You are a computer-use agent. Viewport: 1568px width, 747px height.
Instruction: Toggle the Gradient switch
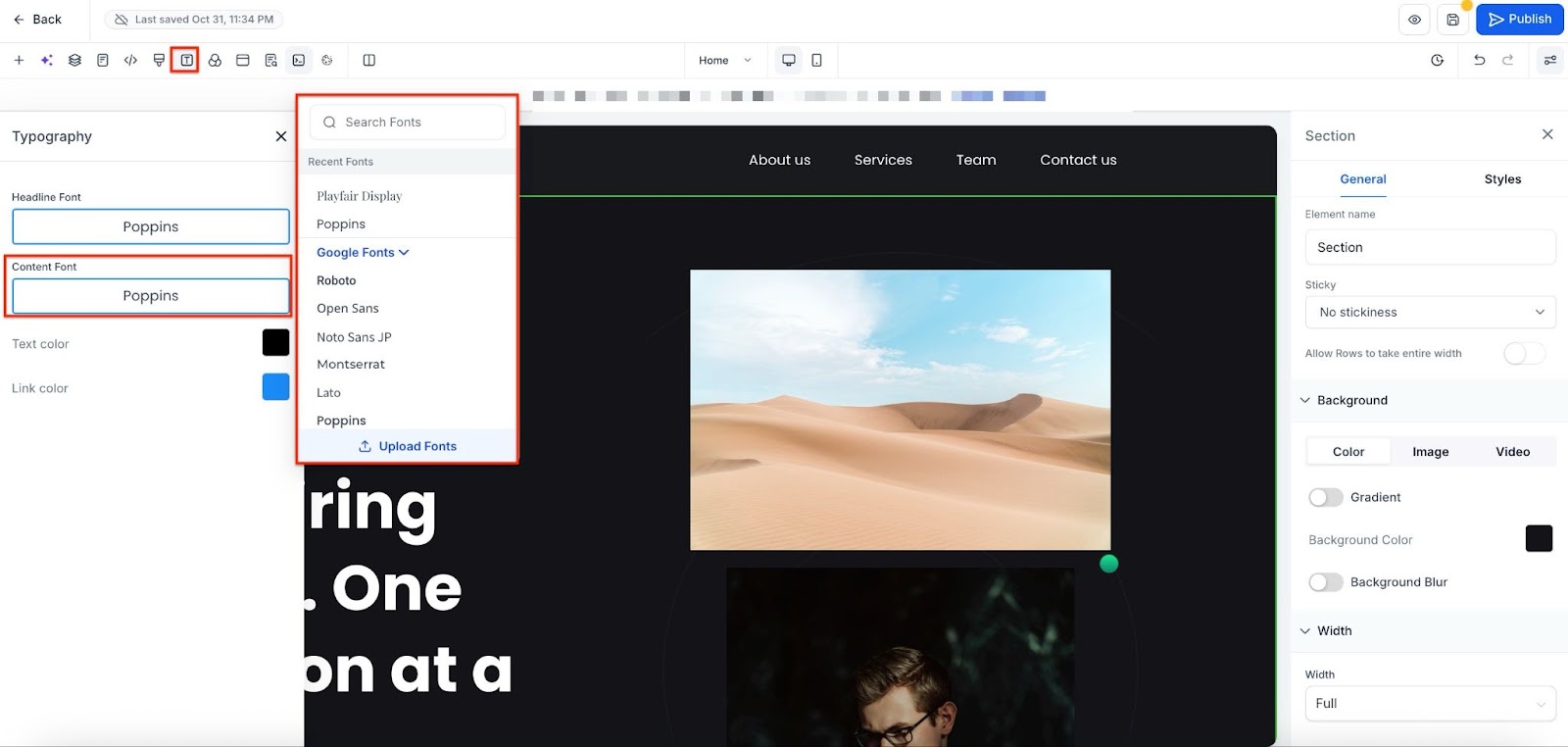point(1325,498)
